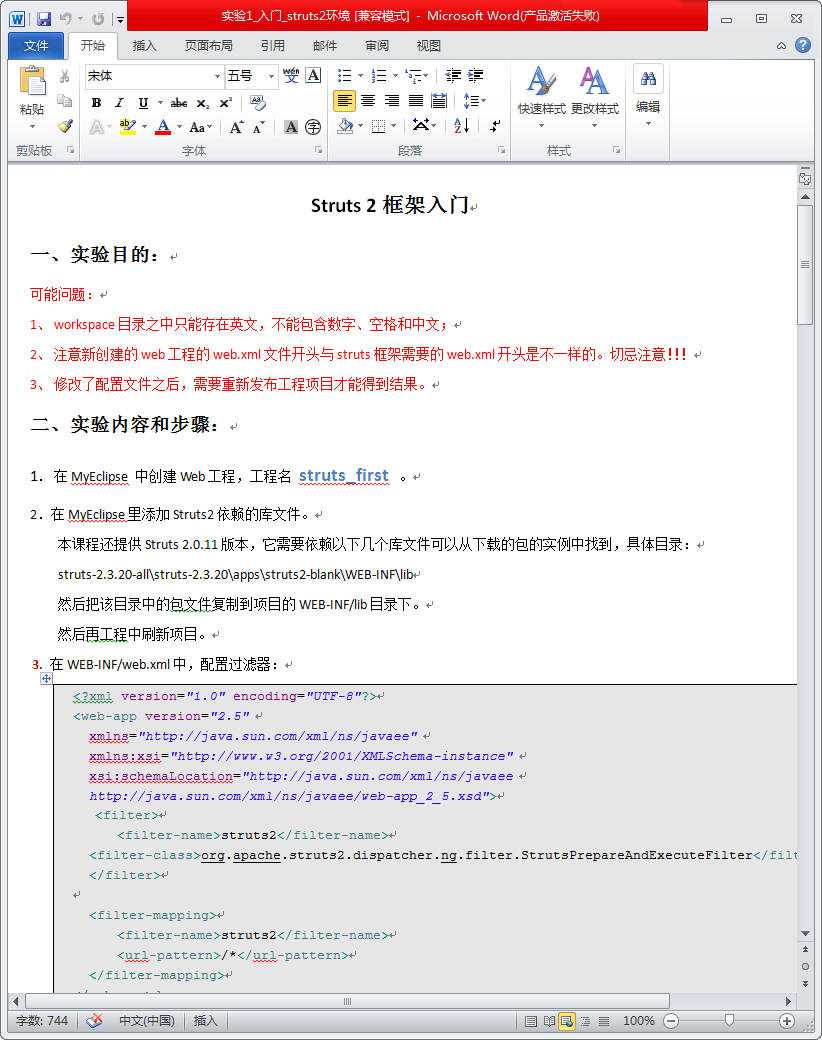Click the phonetic guide wén icon
The height and width of the screenshot is (1040, 822).
click(x=291, y=76)
